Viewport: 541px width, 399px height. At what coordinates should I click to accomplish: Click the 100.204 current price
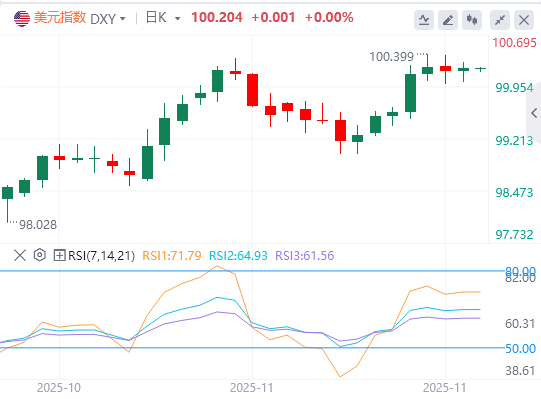(217, 17)
